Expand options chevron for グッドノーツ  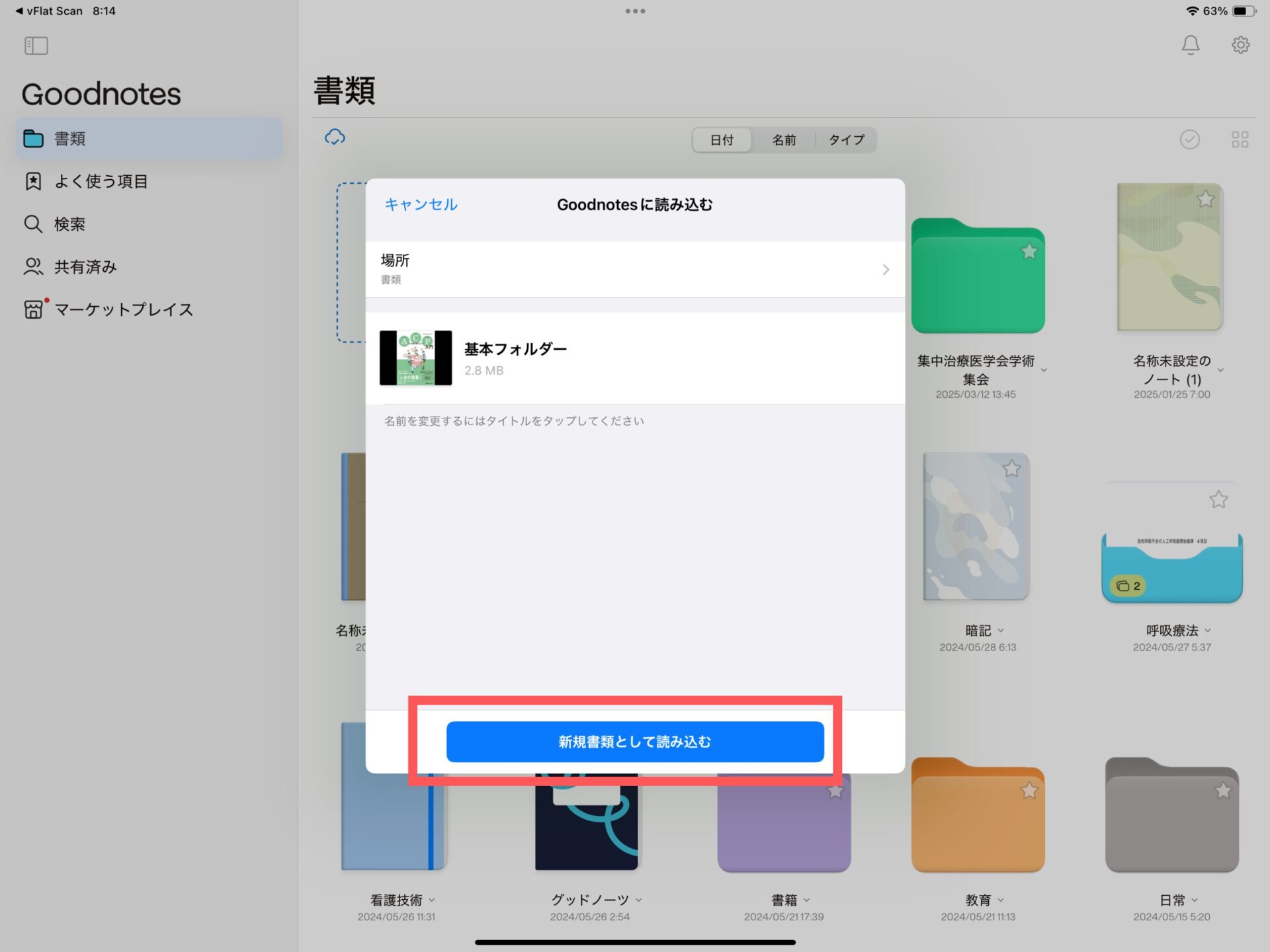tap(639, 900)
